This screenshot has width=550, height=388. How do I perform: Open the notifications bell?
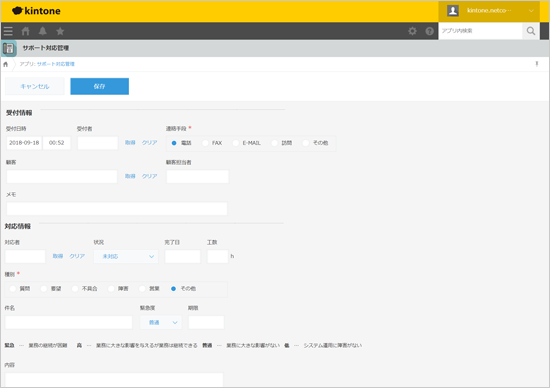(x=43, y=31)
